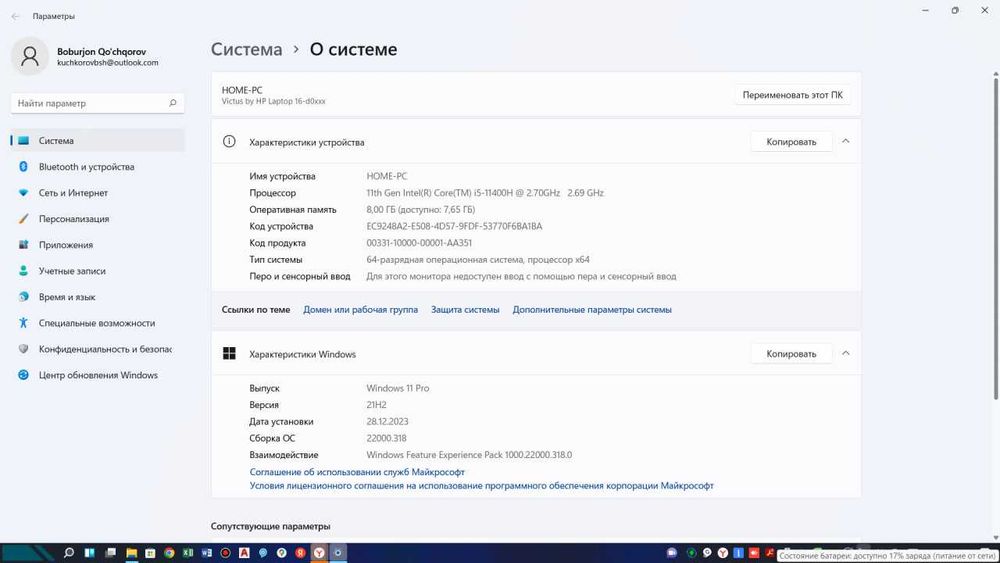Click the Windows logo beside Характеристики Windows
The height and width of the screenshot is (563, 1000).
pyautogui.click(x=229, y=354)
